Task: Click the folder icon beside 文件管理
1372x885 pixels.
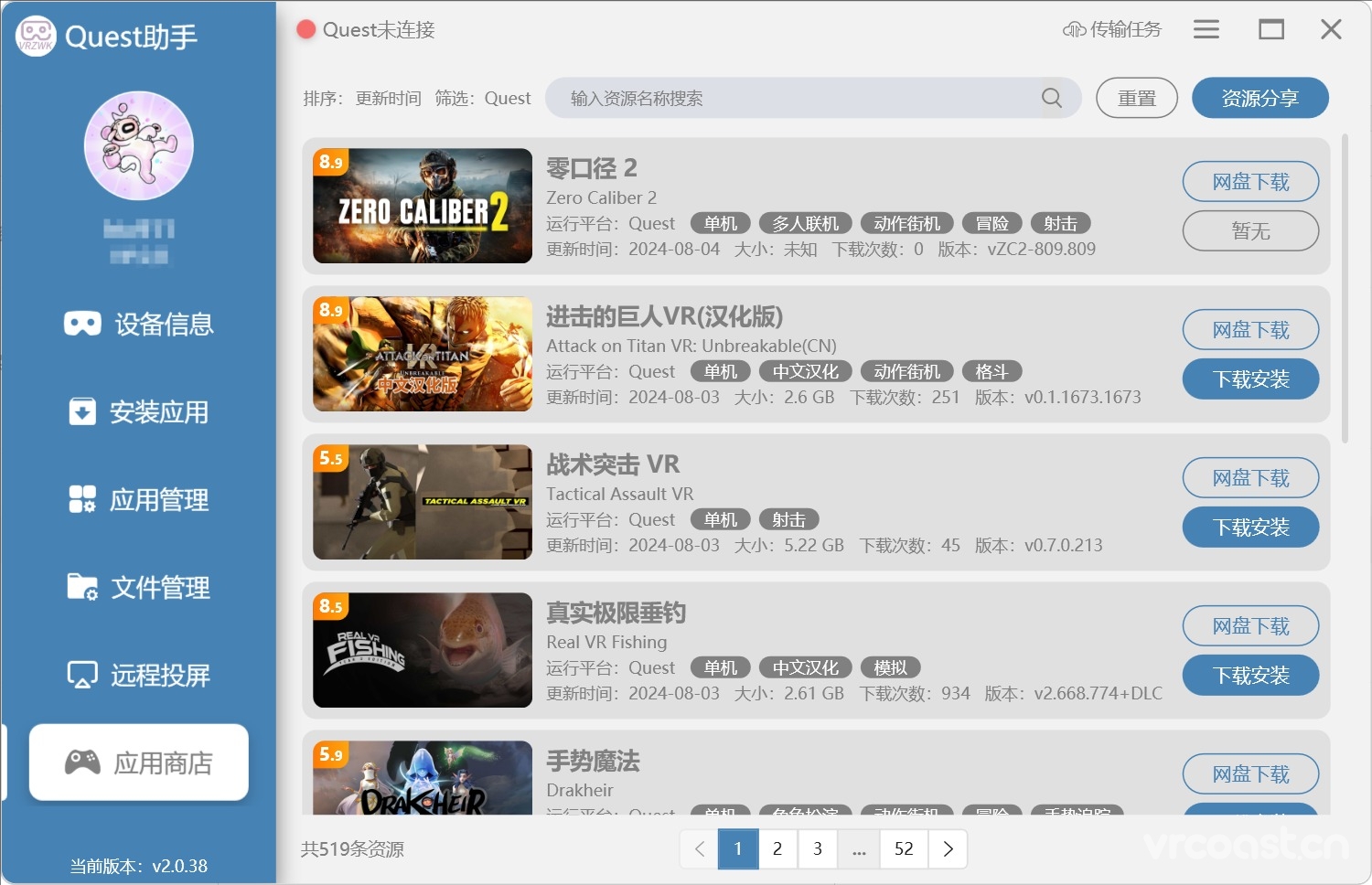Action: point(82,587)
